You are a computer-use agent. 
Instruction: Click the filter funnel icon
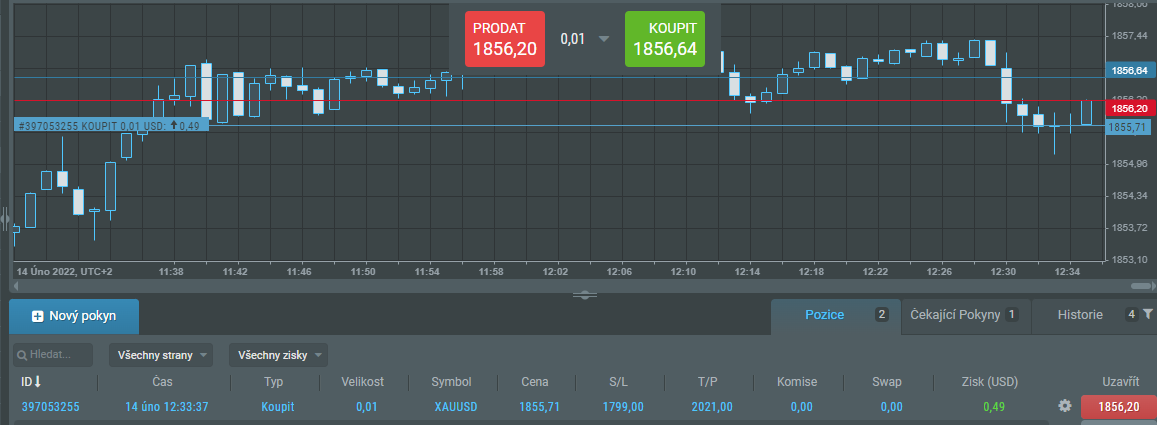pyautogui.click(x=1148, y=315)
